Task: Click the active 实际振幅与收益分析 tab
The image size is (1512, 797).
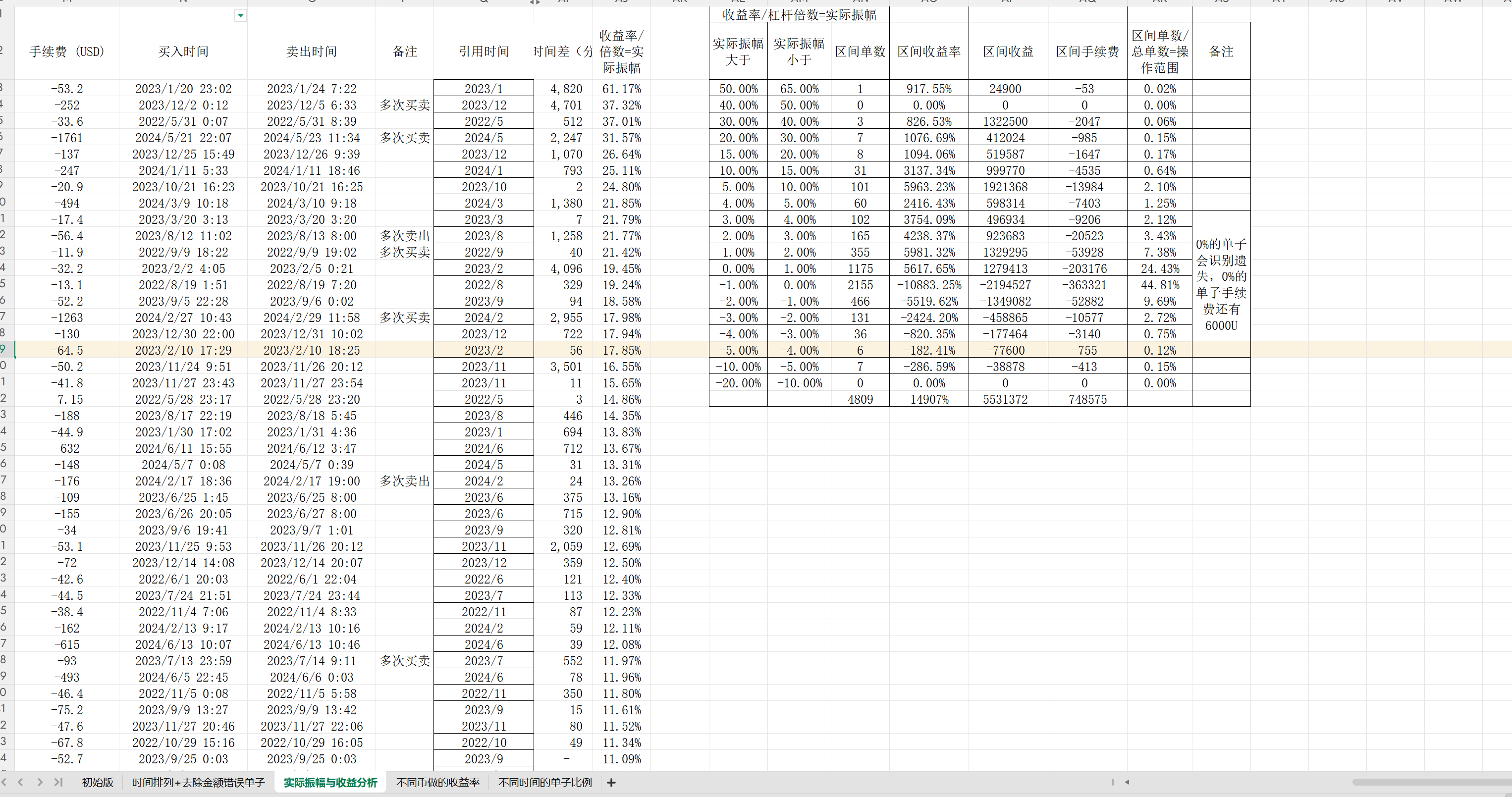Action: coord(330,782)
